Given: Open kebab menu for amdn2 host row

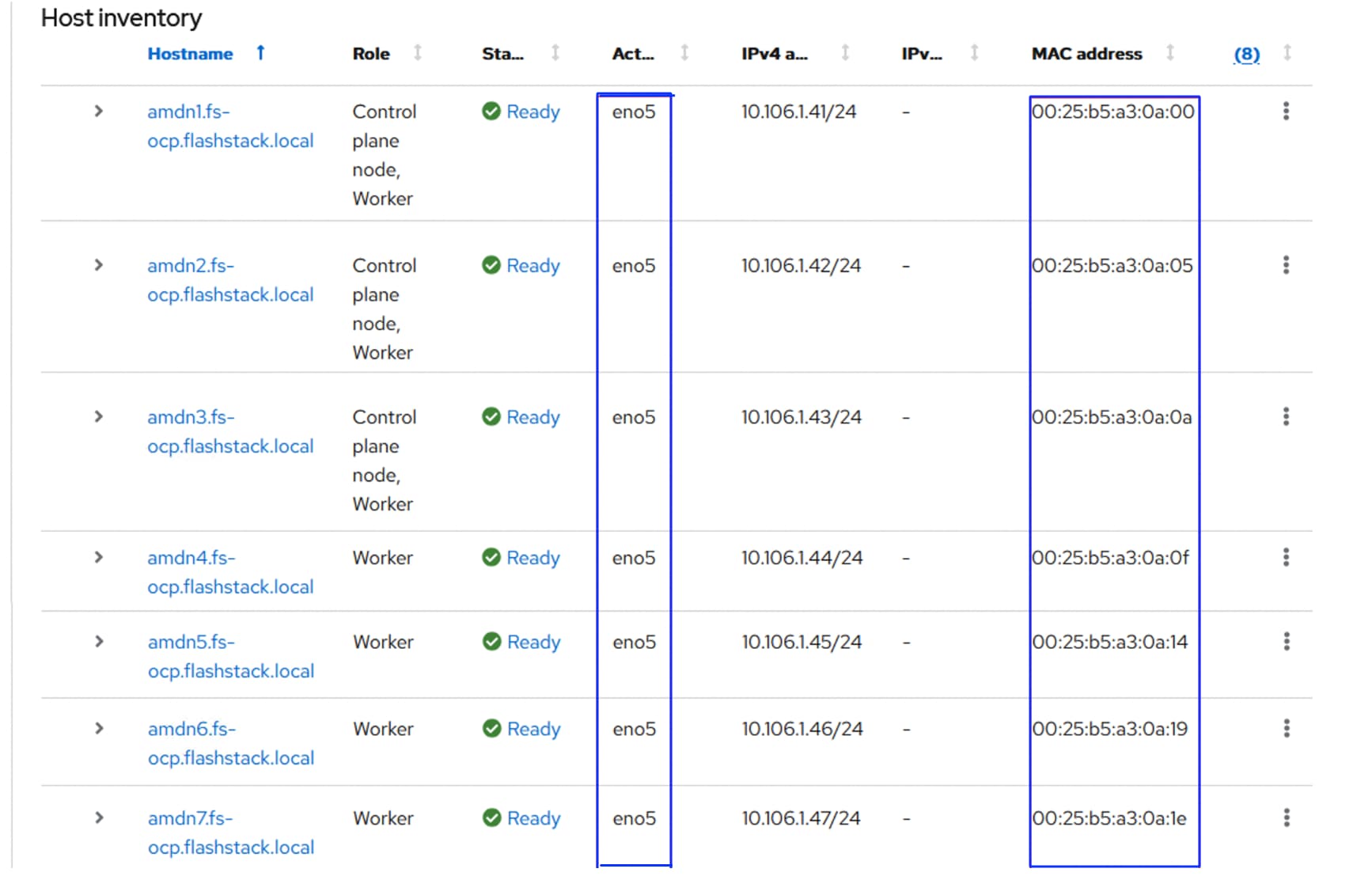Looking at the screenshot, I should pos(1286,265).
